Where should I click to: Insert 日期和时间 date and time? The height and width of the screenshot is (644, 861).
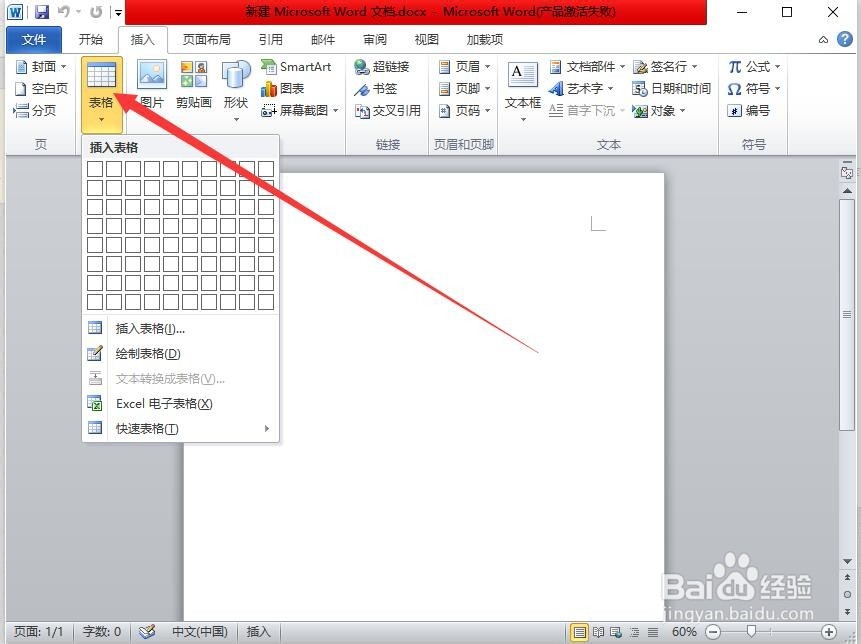671,88
